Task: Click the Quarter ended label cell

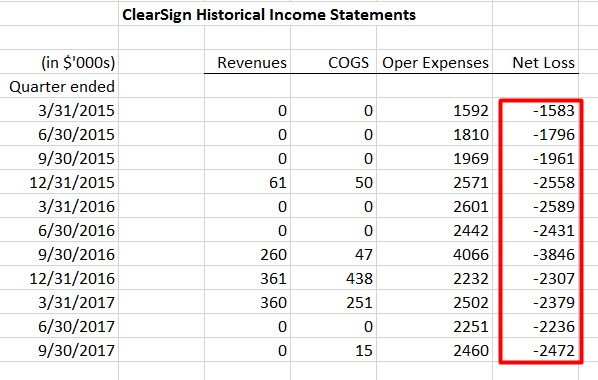Action: (59, 86)
